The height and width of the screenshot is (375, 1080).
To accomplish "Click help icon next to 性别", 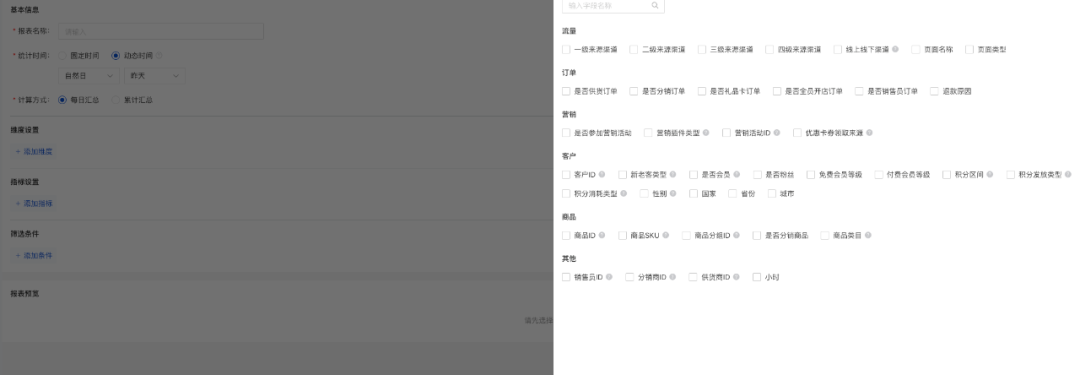I will [673, 194].
